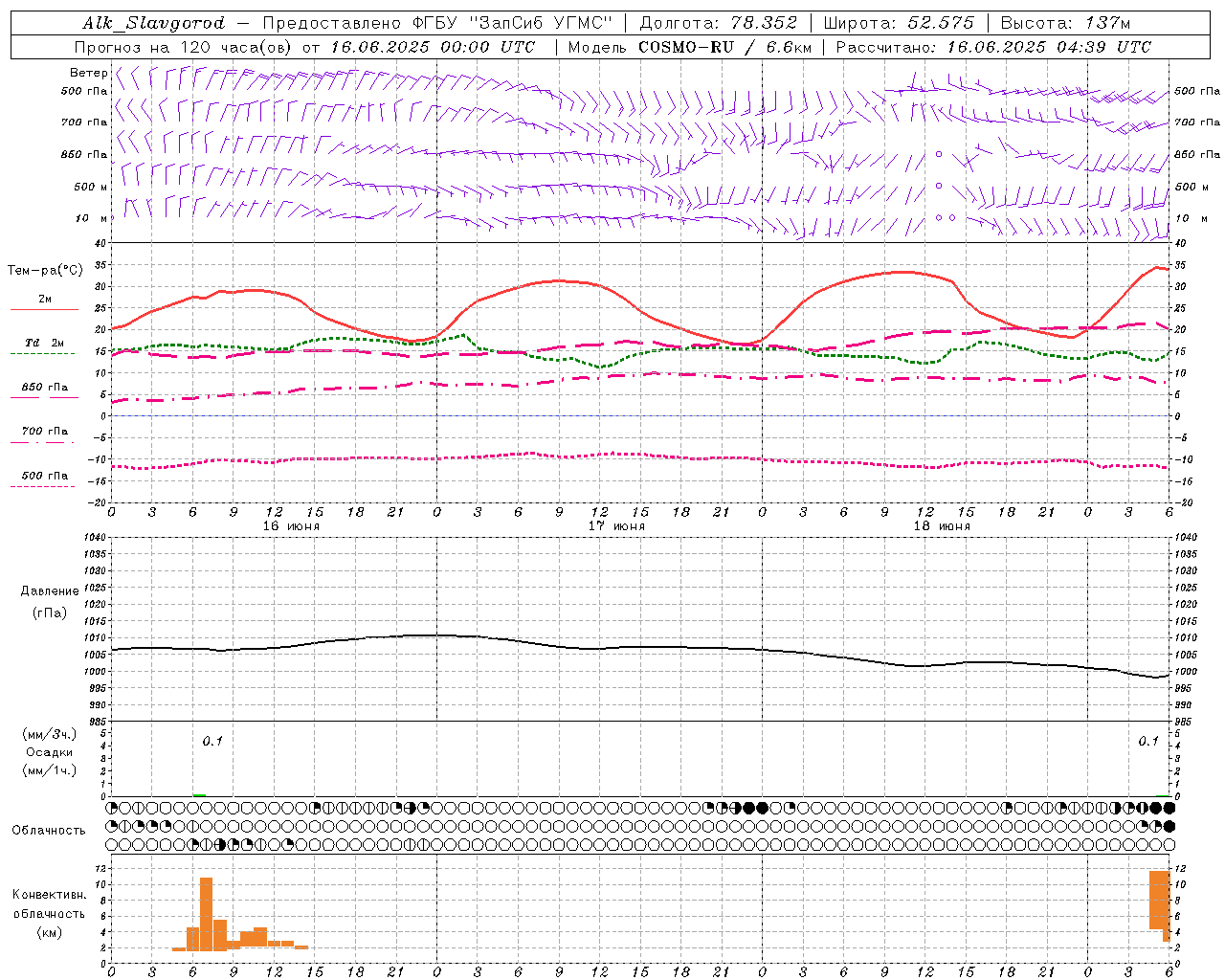Viewport: 1225px width, 980px height.
Task: Click the left 0.1 precipitation value
Action: 212,741
